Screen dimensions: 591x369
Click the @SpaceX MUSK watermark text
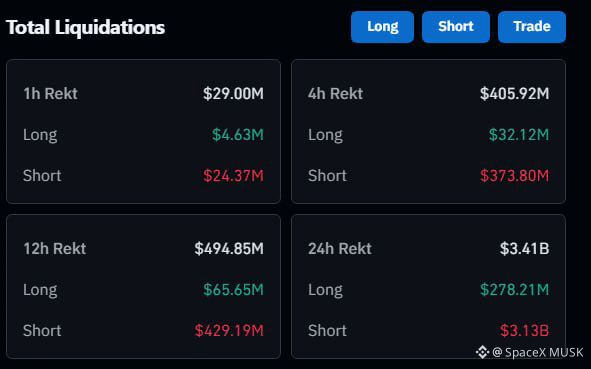(x=538, y=352)
